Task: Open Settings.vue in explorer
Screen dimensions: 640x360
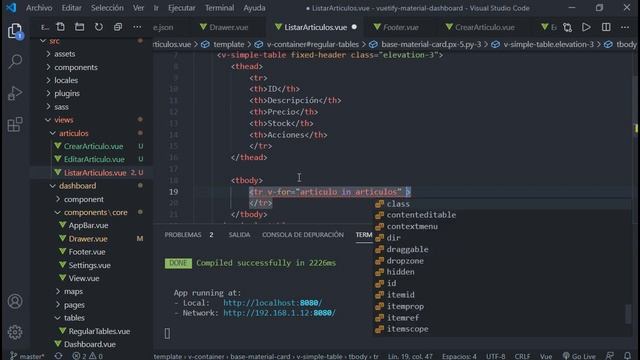Action: 89,265
